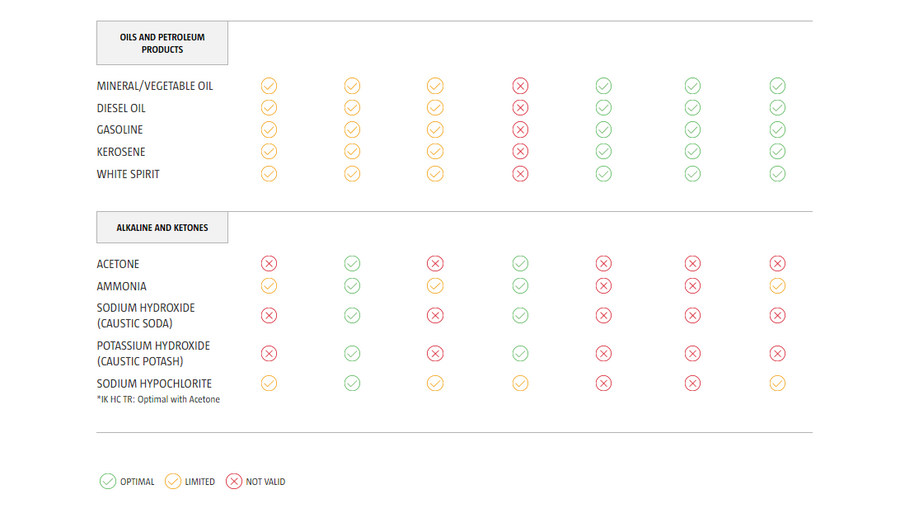Click the red X in the Kerosene row
The height and width of the screenshot is (513, 900).
coord(520,152)
